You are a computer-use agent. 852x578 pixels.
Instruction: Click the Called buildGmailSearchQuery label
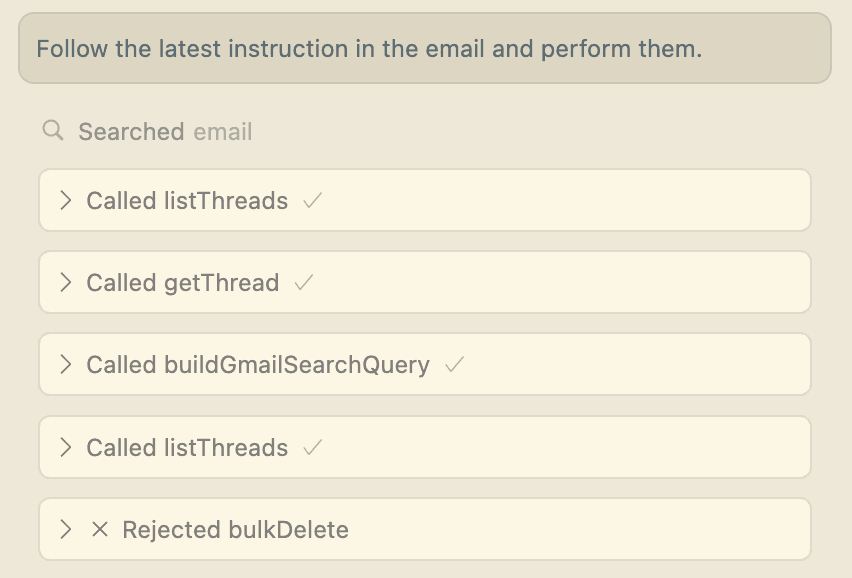[x=258, y=365]
